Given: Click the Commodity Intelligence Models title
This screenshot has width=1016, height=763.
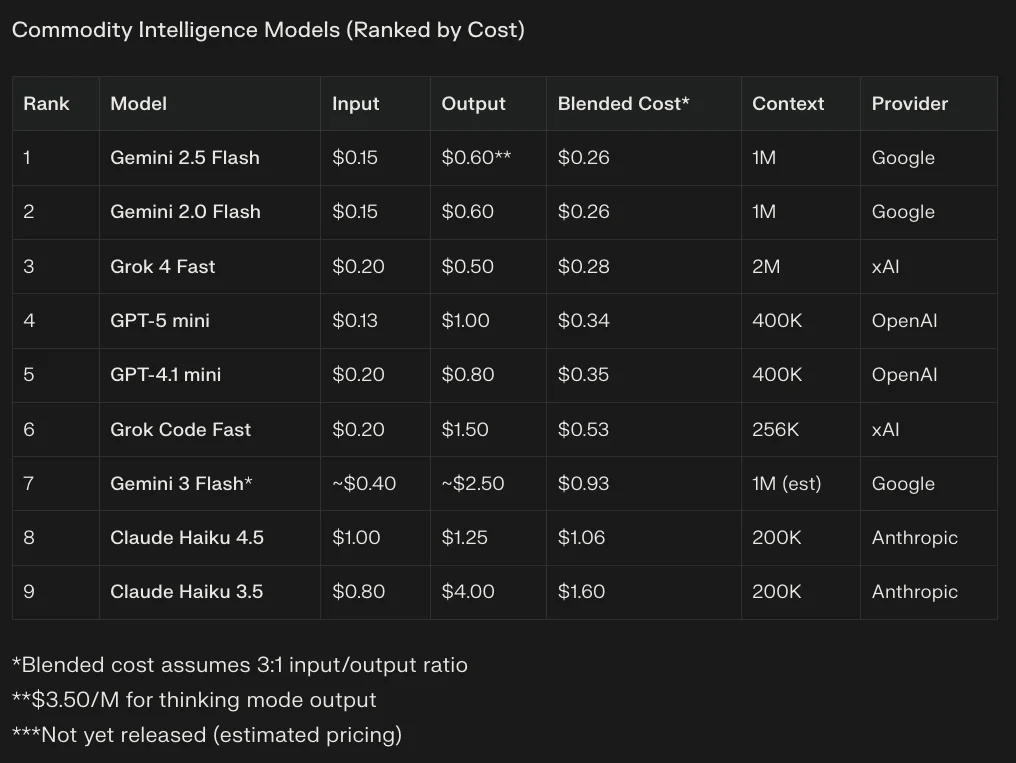Looking at the screenshot, I should [268, 30].
